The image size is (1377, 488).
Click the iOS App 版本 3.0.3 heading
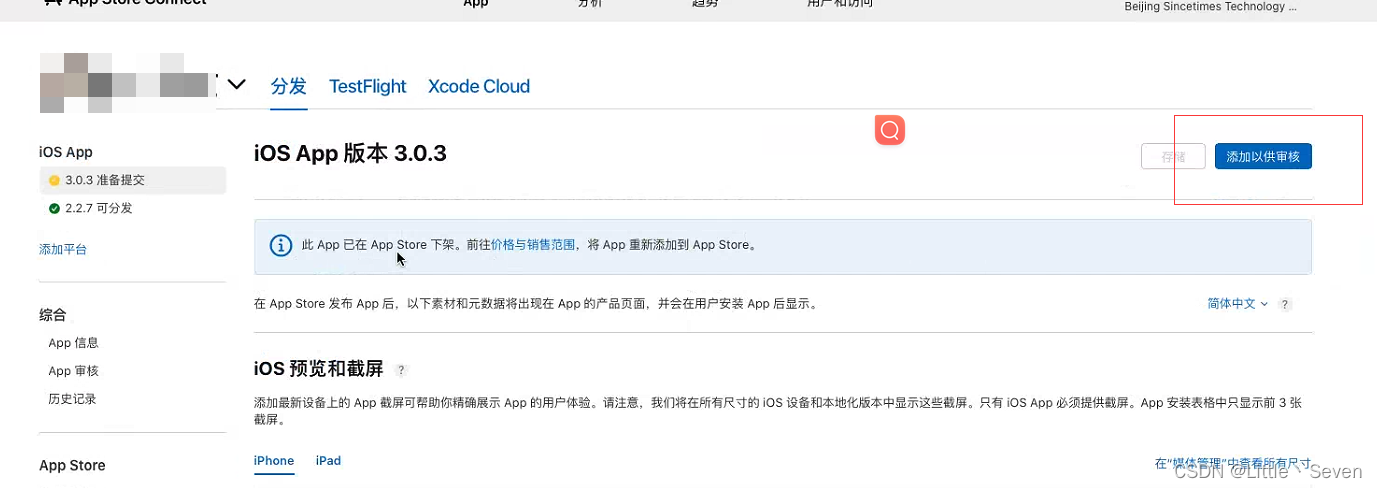(350, 154)
